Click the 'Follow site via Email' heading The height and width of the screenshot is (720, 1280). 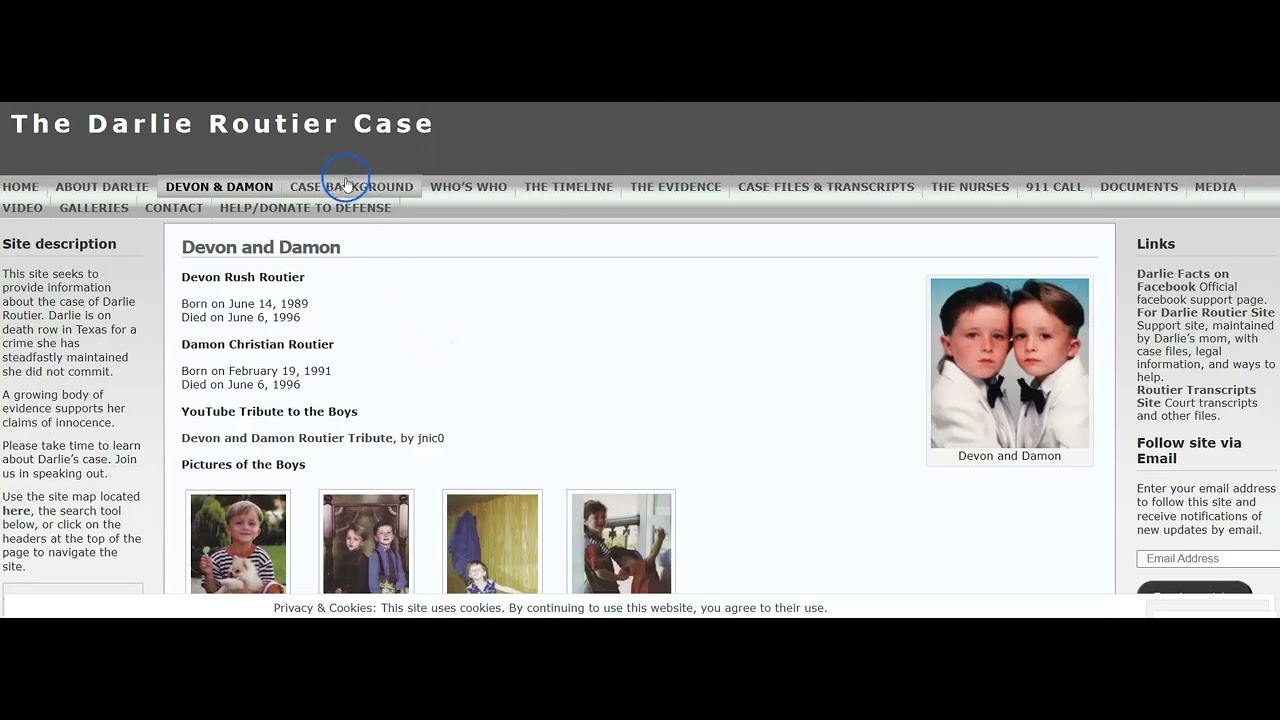(1189, 451)
